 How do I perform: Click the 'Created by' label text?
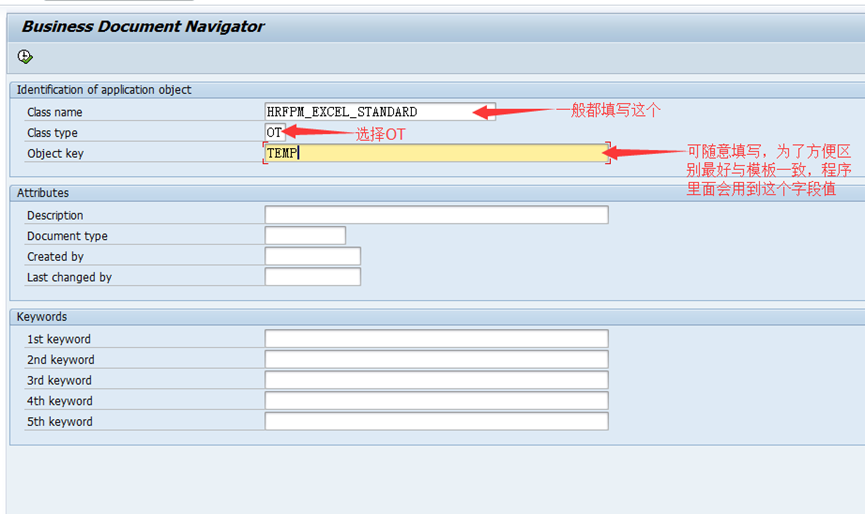pyautogui.click(x=55, y=256)
